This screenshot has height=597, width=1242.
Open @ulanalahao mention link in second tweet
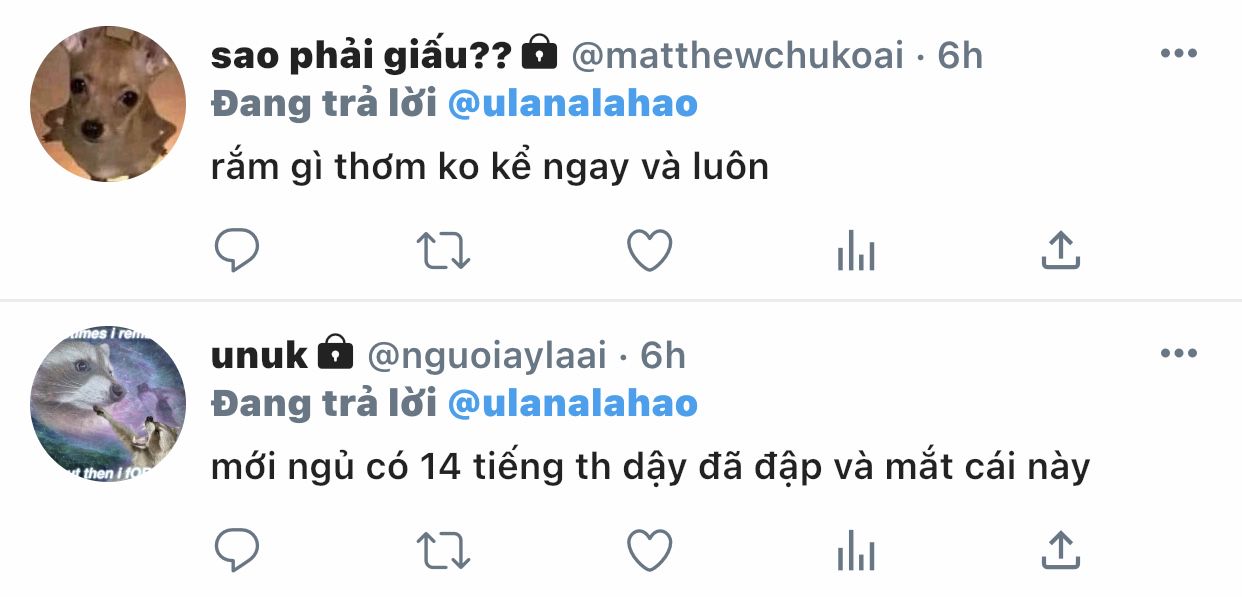pyautogui.click(x=572, y=403)
